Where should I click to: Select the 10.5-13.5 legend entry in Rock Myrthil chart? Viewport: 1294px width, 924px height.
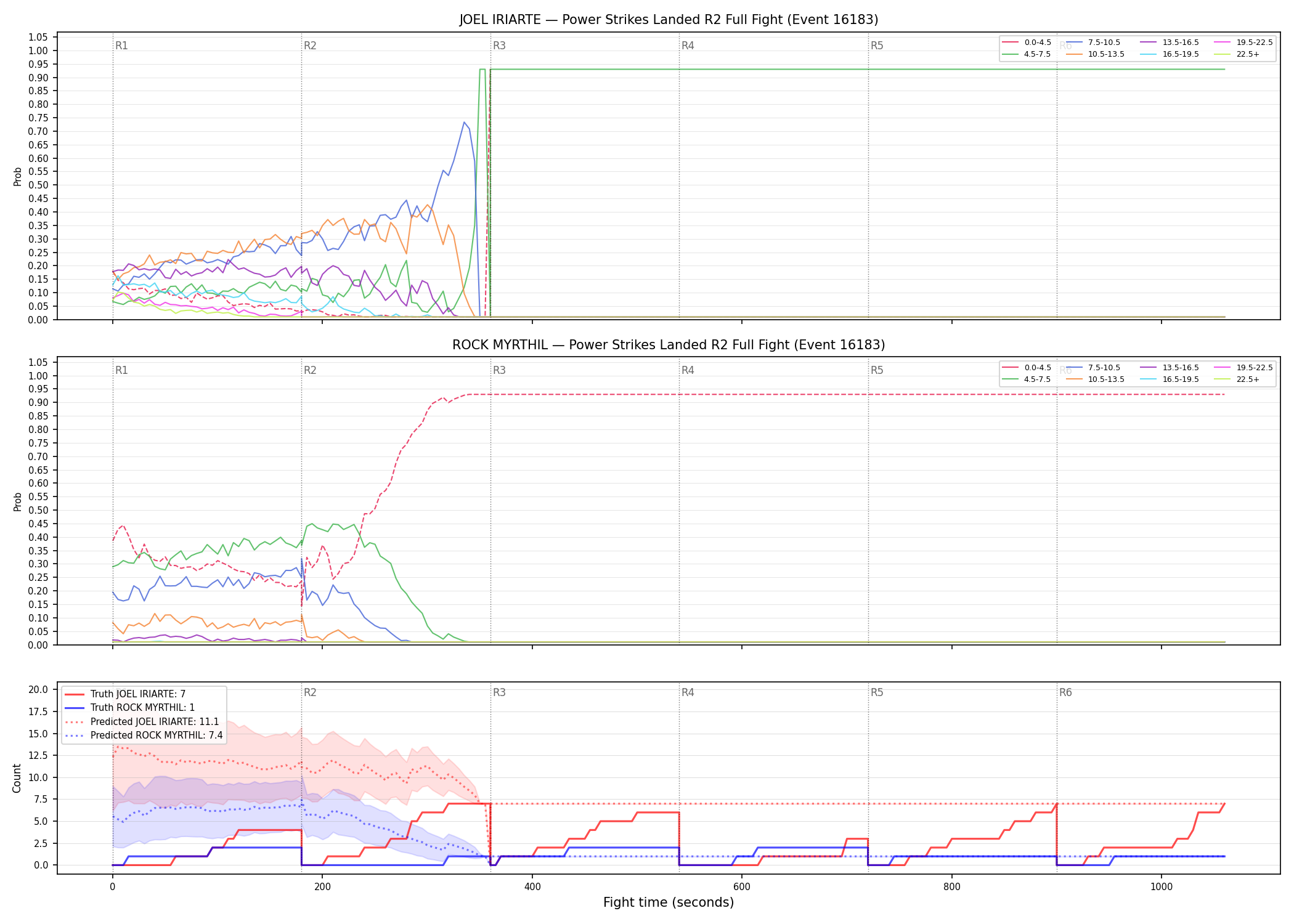click(x=1095, y=379)
